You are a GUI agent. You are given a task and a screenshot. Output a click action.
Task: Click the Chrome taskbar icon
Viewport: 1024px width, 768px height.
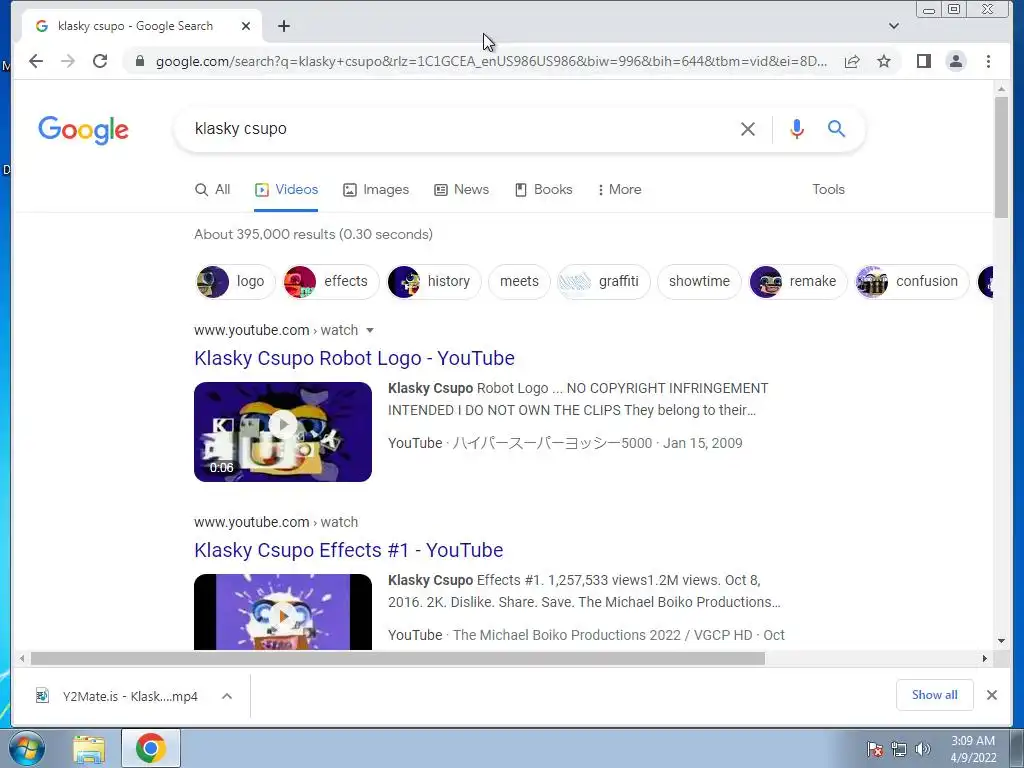(150, 748)
